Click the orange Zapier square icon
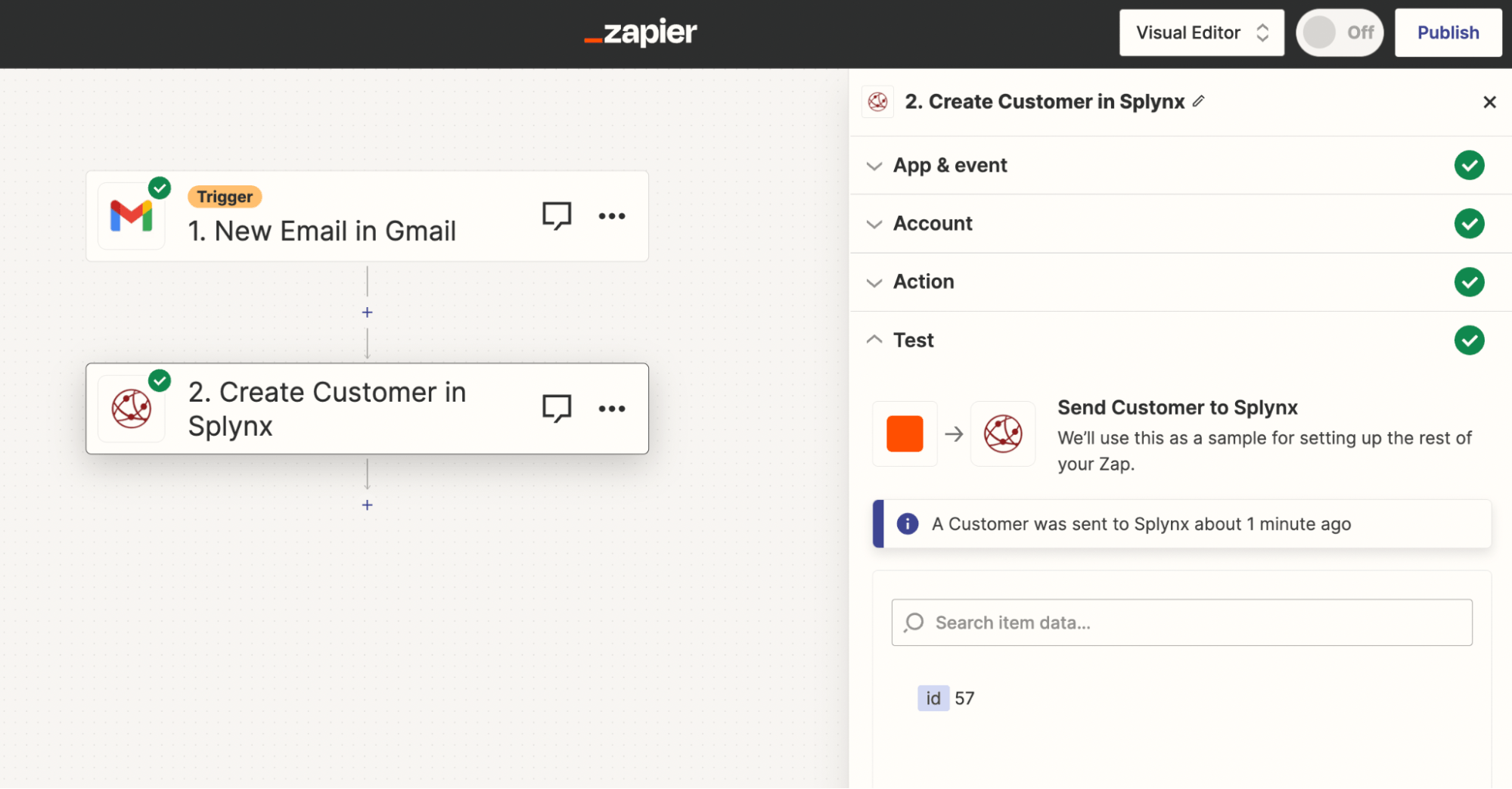Viewport: 1512px width, 789px height. click(x=905, y=433)
